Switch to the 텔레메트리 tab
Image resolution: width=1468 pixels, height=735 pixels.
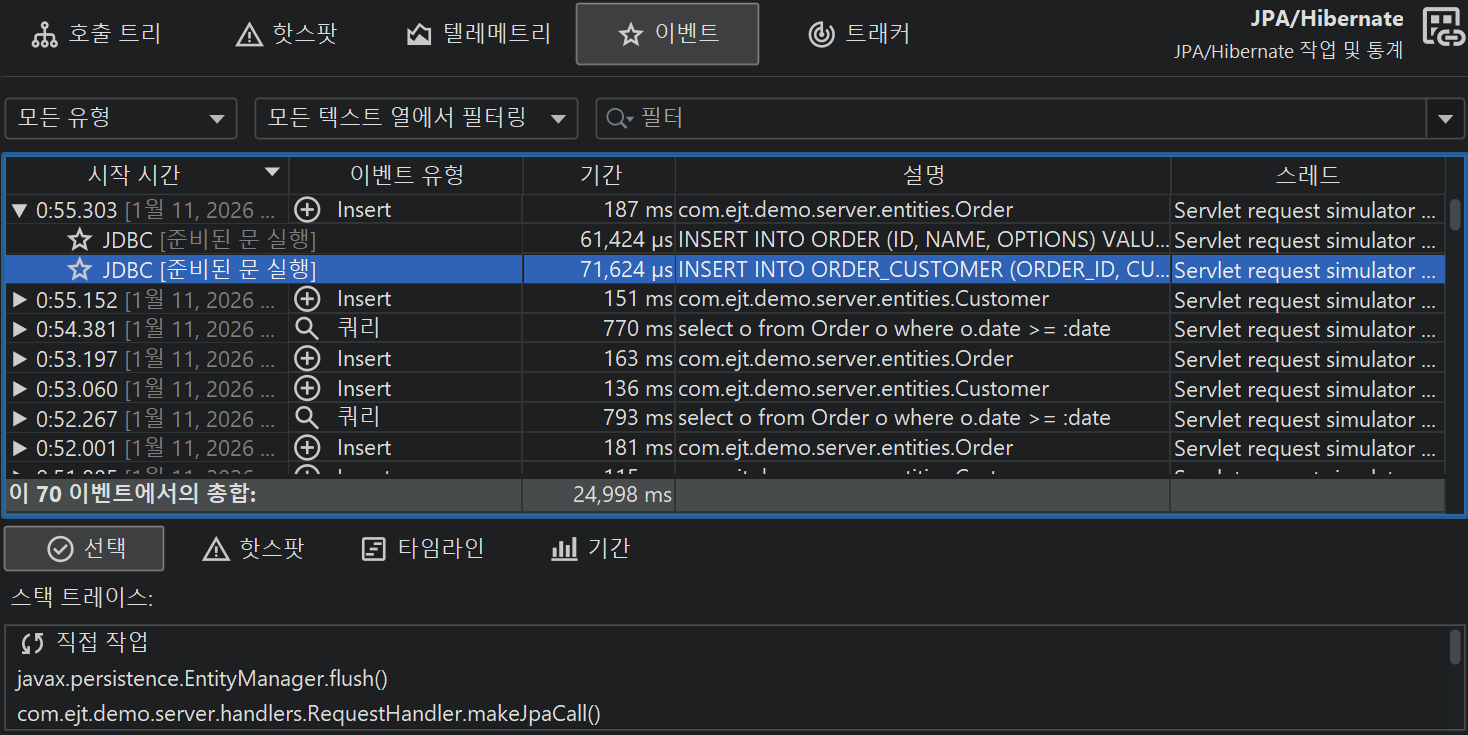point(478,34)
